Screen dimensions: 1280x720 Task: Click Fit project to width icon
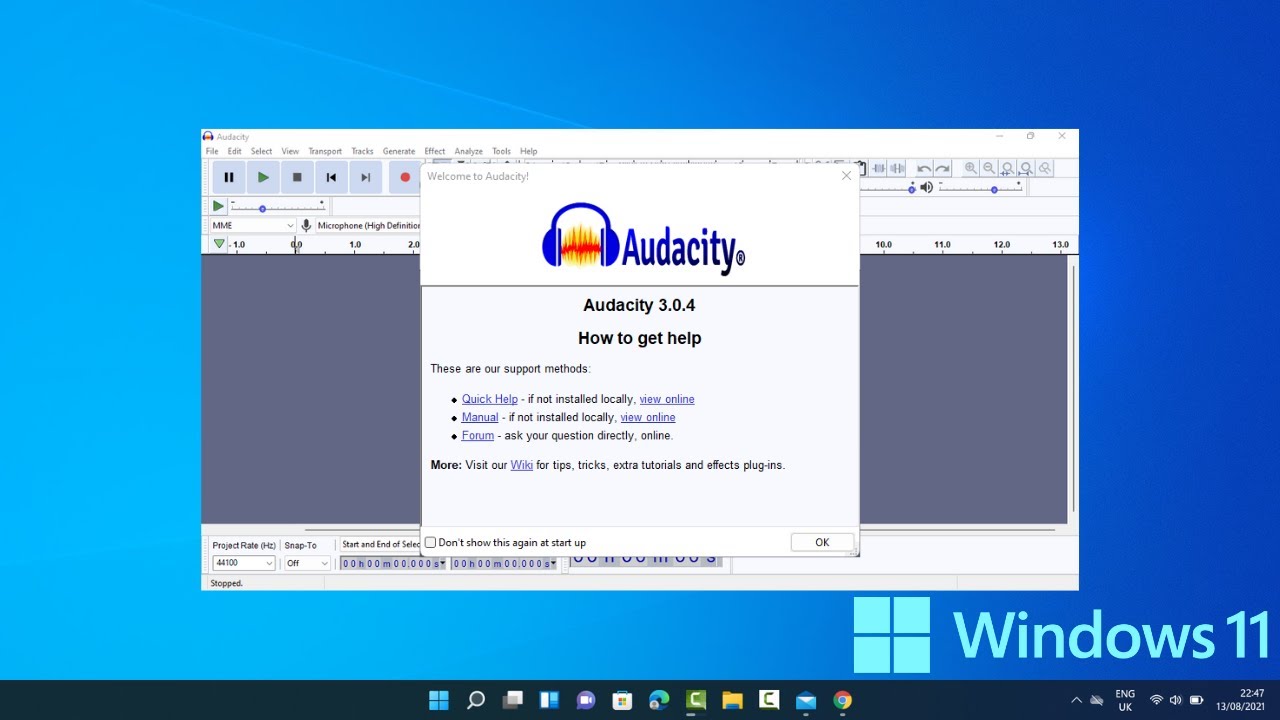click(1026, 169)
